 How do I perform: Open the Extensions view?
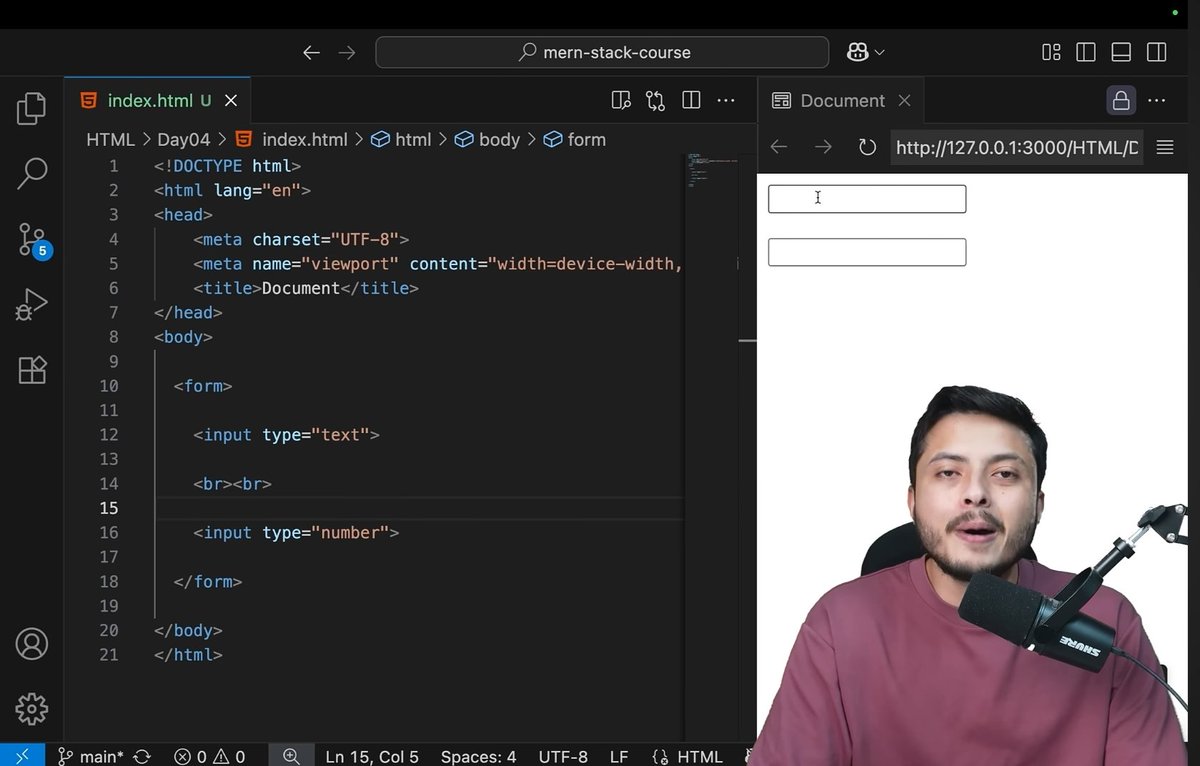(x=32, y=370)
